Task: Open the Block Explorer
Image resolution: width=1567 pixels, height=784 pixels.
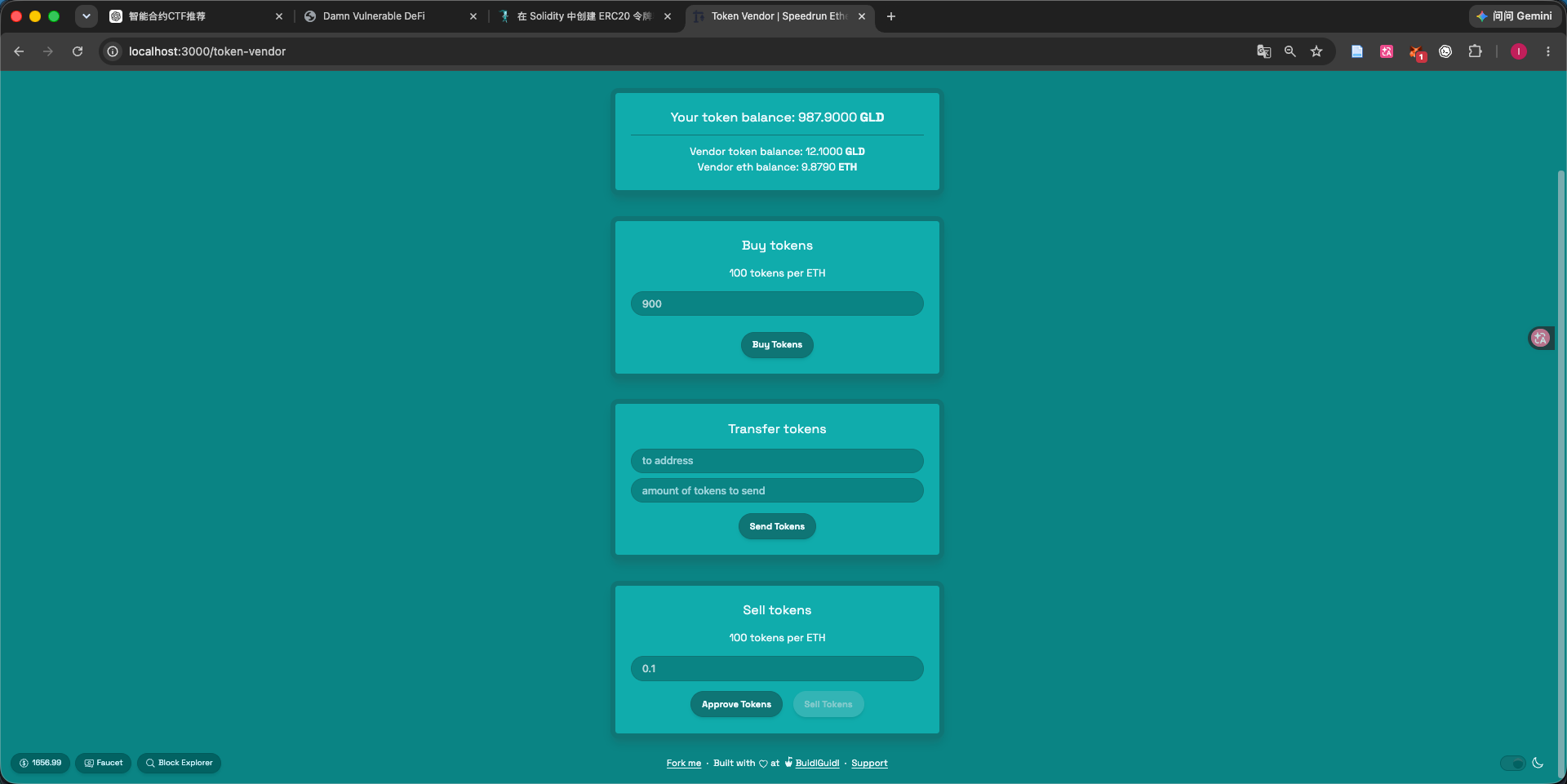Action: pos(179,763)
